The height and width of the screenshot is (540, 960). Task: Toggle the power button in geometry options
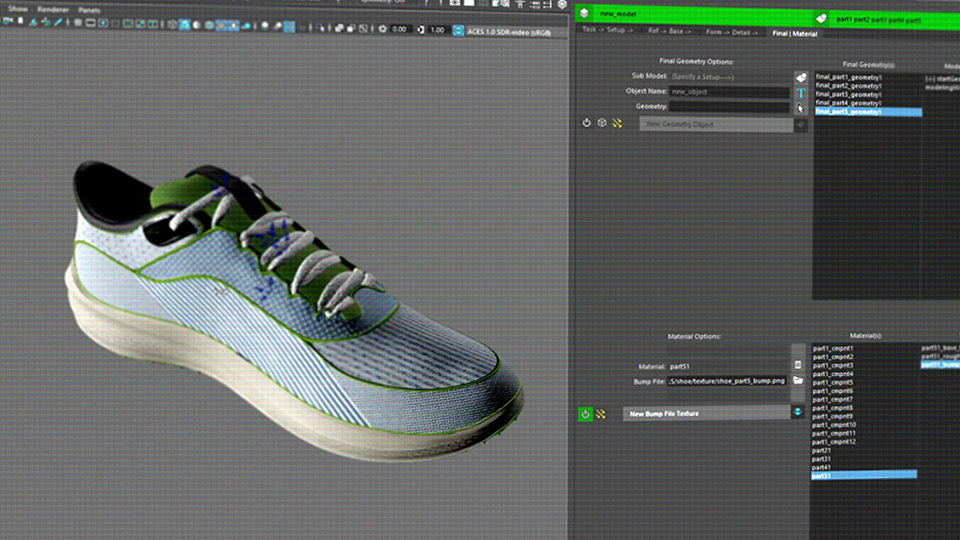coord(587,123)
